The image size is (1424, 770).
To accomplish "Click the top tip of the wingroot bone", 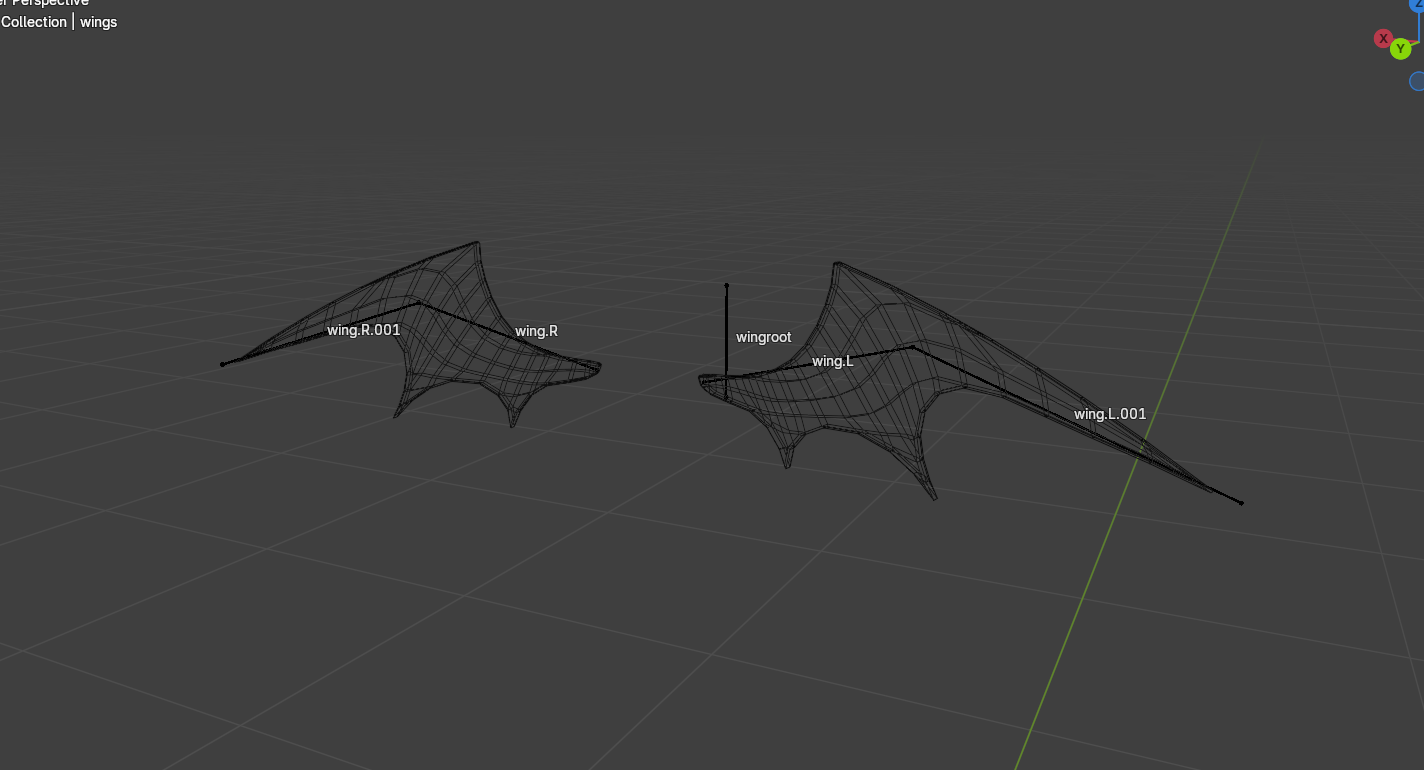I will pos(727,286).
